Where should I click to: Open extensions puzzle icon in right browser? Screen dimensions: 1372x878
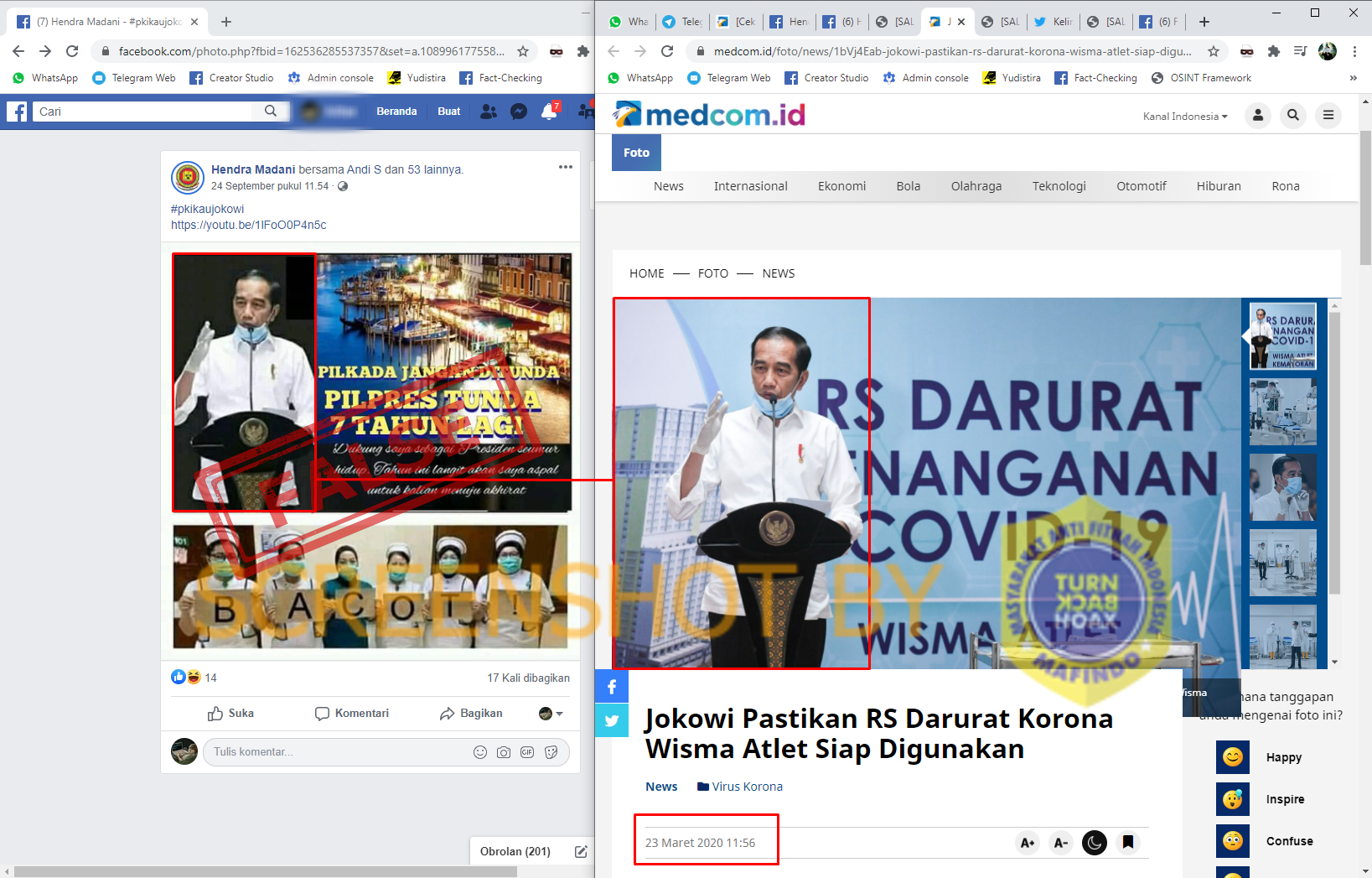[x=1274, y=51]
